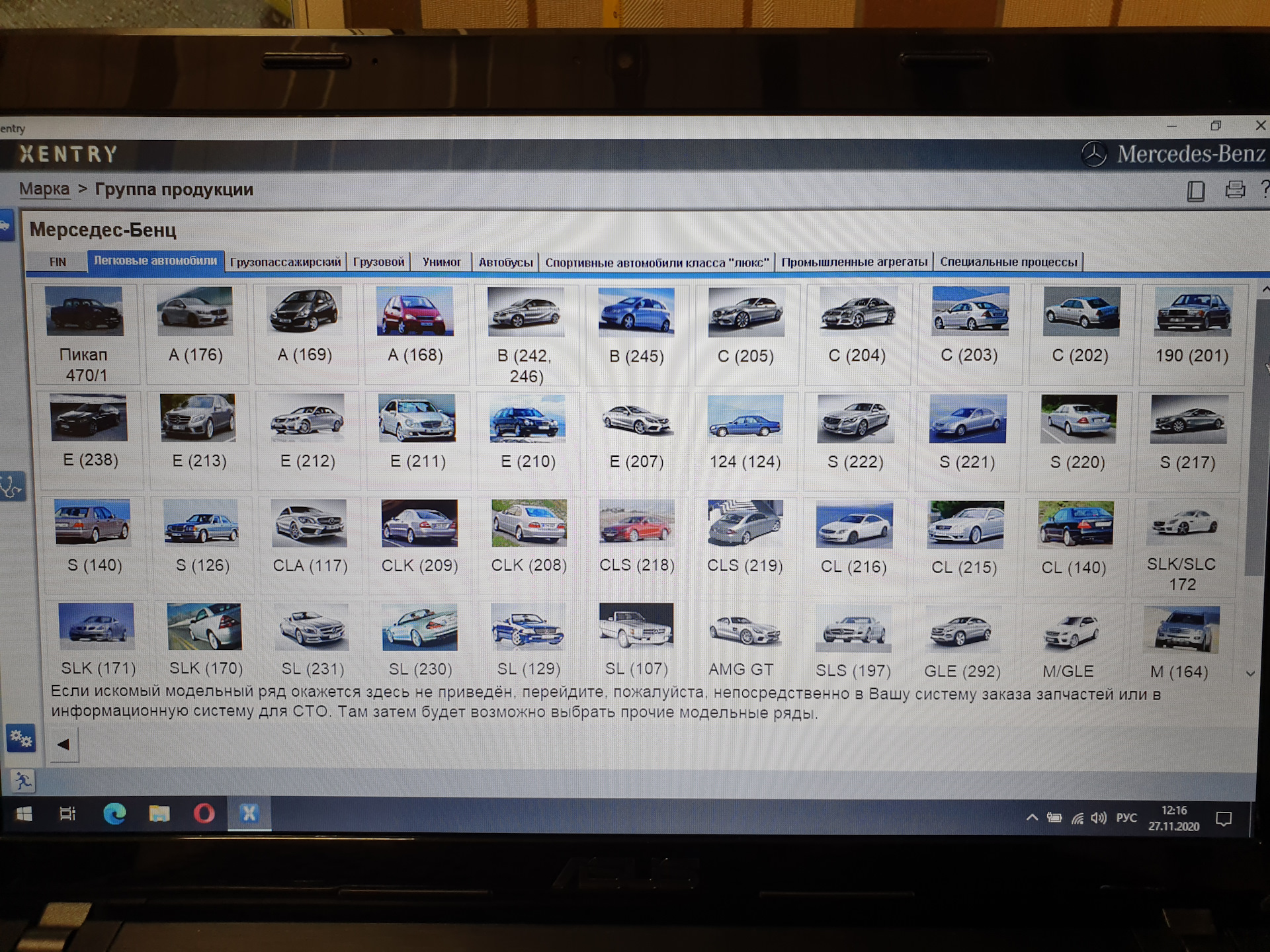Select the 190 (201) model
The height and width of the screenshot is (952, 1270).
point(1193,311)
